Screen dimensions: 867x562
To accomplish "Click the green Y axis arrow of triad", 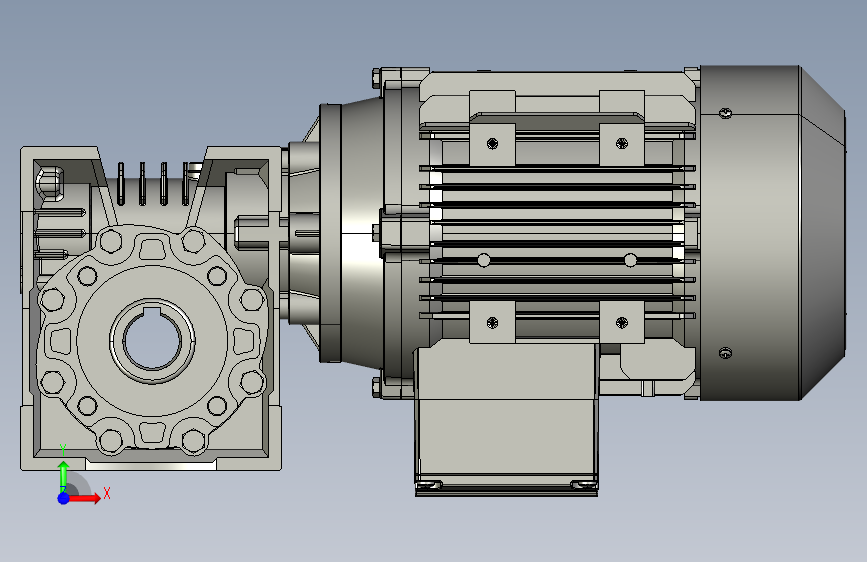I will point(64,476).
